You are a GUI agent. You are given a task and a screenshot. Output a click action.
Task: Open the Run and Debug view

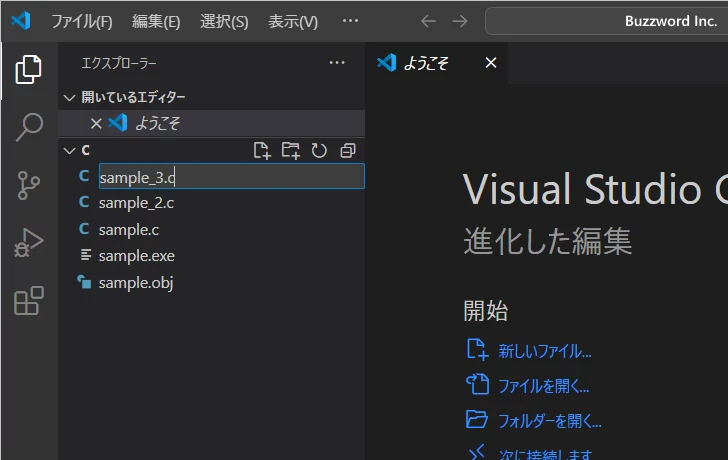(x=28, y=243)
